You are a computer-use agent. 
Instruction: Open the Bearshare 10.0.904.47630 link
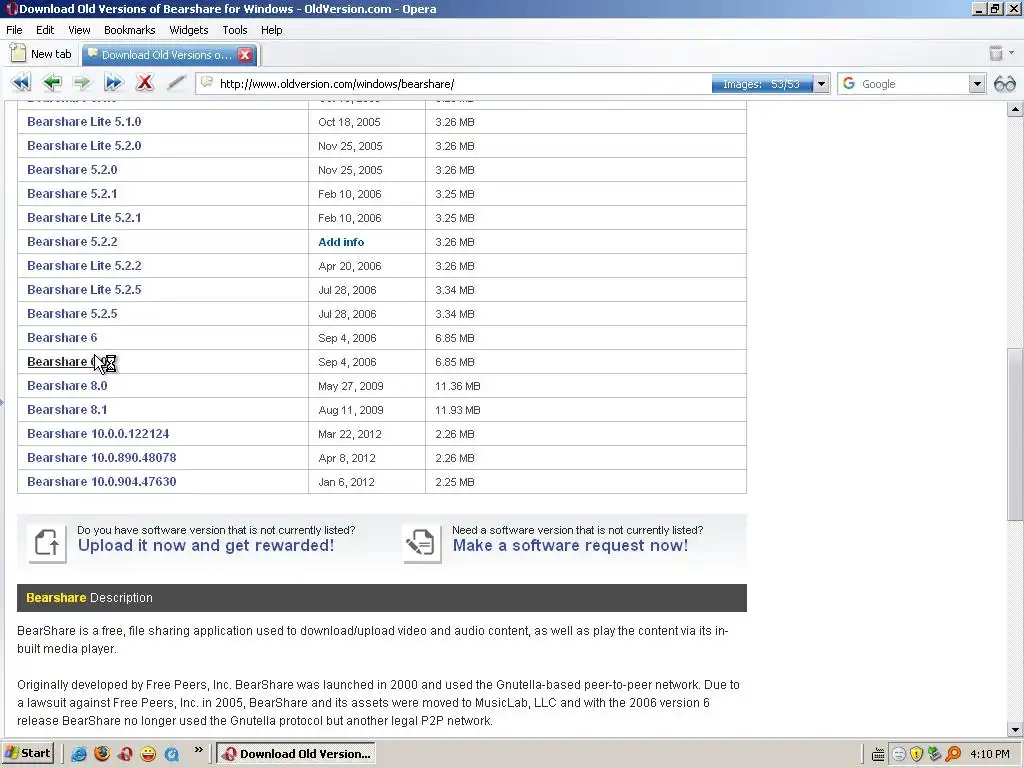102,481
